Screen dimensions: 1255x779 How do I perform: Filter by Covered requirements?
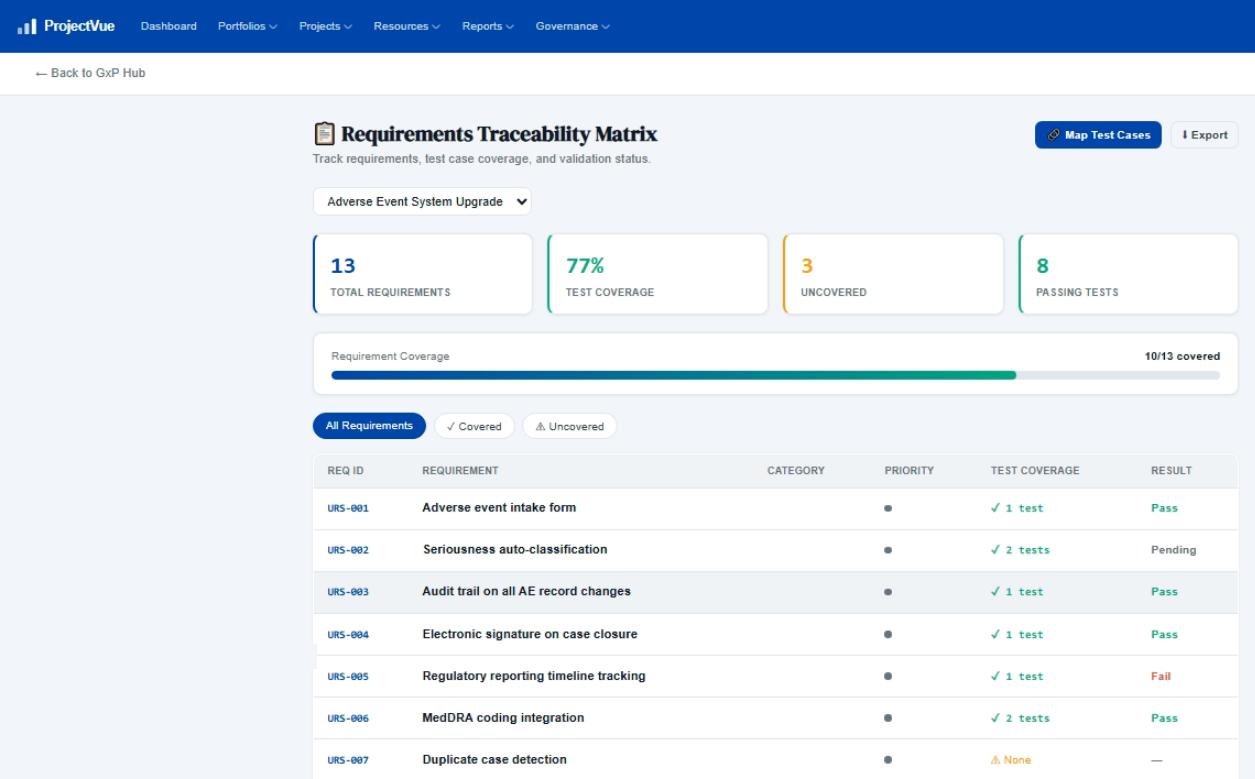coord(474,426)
